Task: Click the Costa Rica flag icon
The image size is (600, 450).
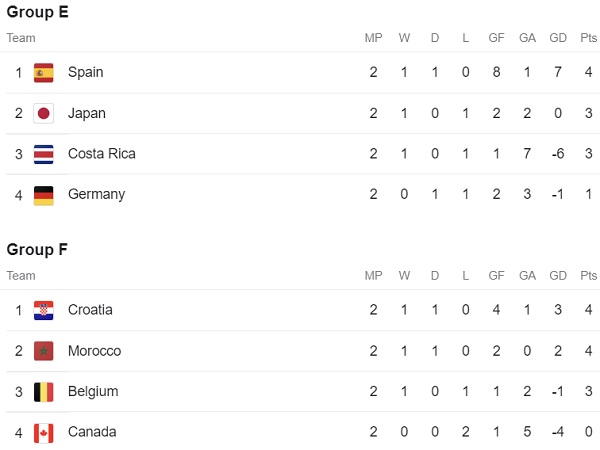Action: [x=44, y=154]
